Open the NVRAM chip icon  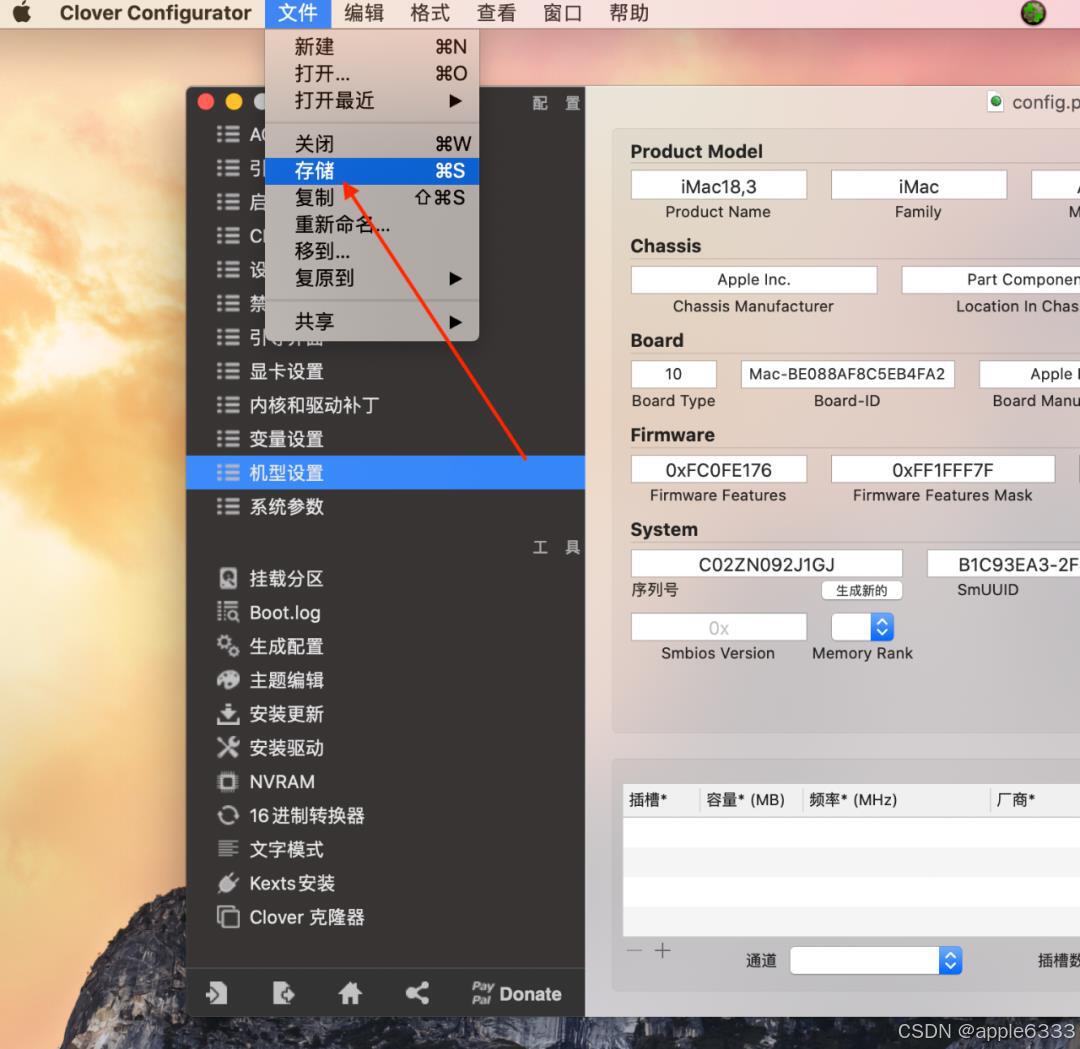(x=228, y=781)
